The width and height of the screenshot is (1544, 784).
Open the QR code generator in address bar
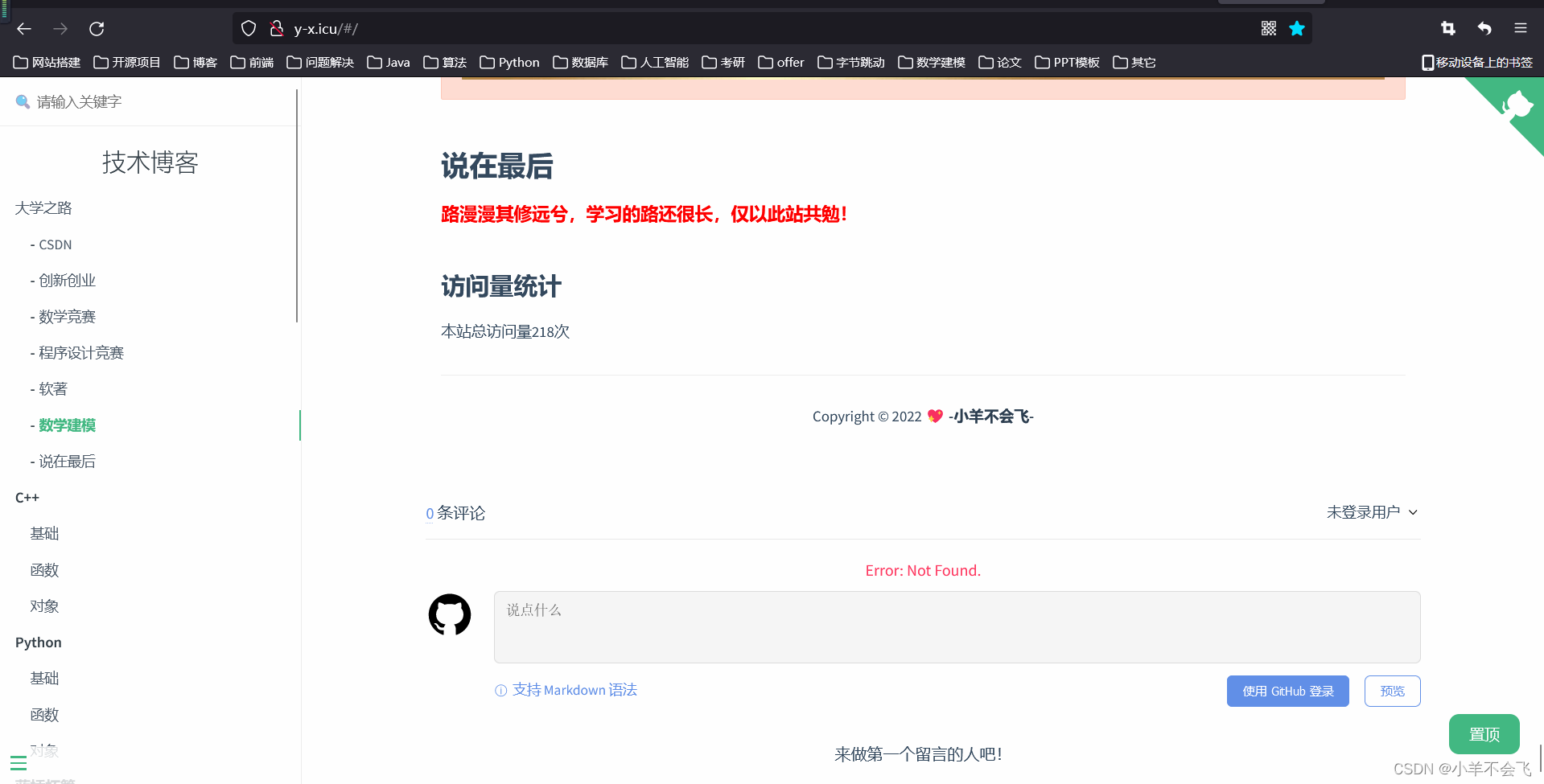coord(1269,28)
